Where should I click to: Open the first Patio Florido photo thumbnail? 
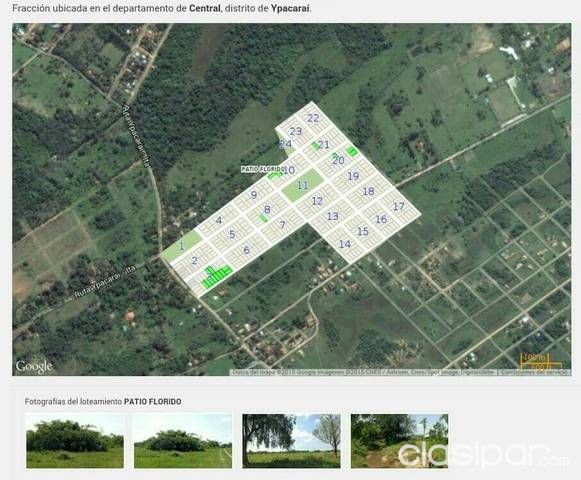click(75, 441)
